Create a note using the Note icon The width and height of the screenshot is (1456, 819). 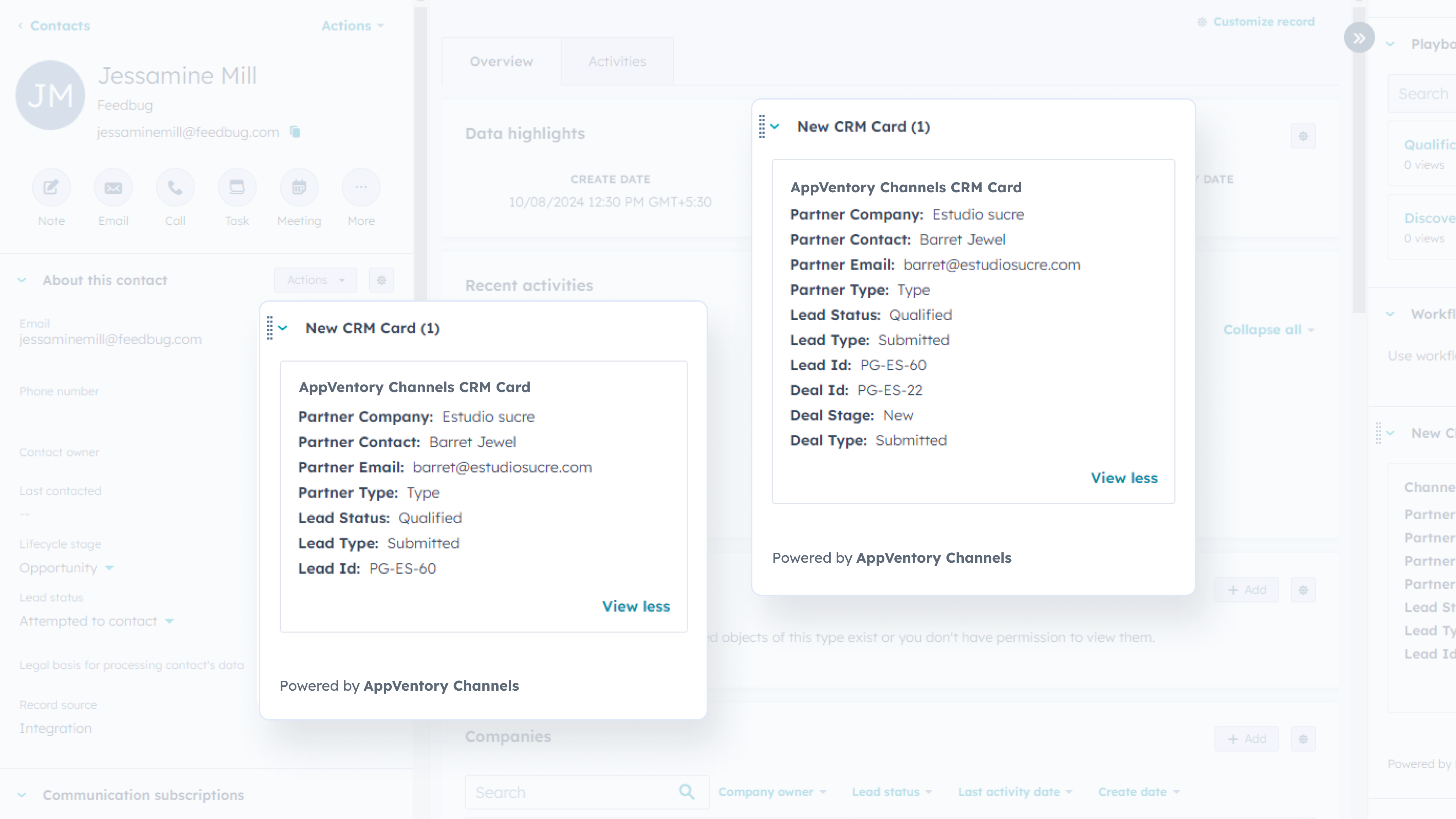coord(51,187)
